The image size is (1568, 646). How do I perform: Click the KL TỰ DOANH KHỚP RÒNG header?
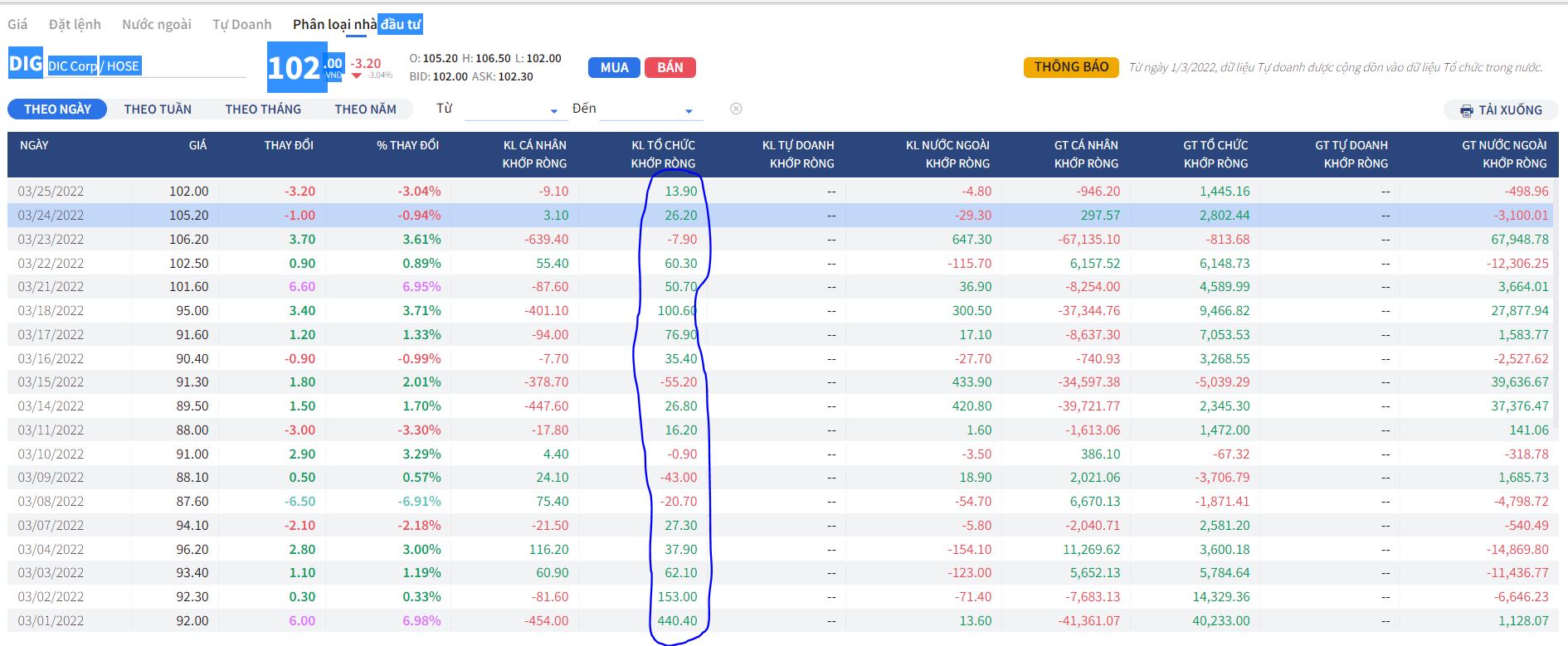(x=798, y=154)
